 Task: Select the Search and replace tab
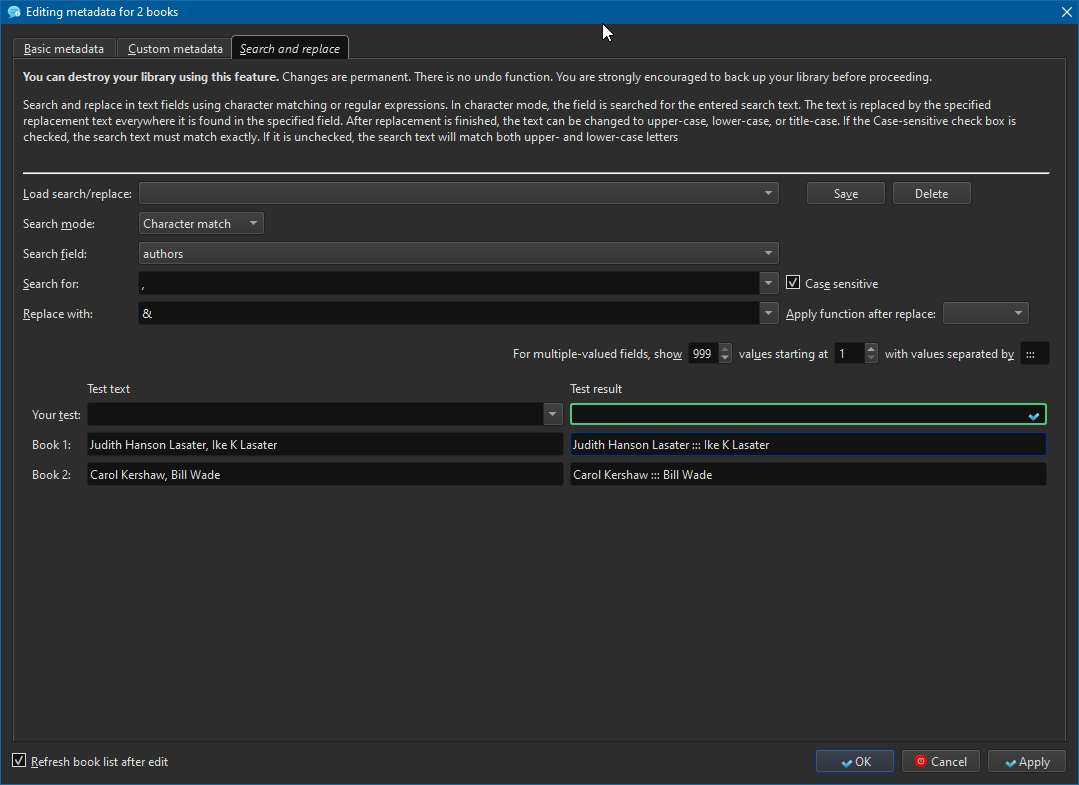290,48
